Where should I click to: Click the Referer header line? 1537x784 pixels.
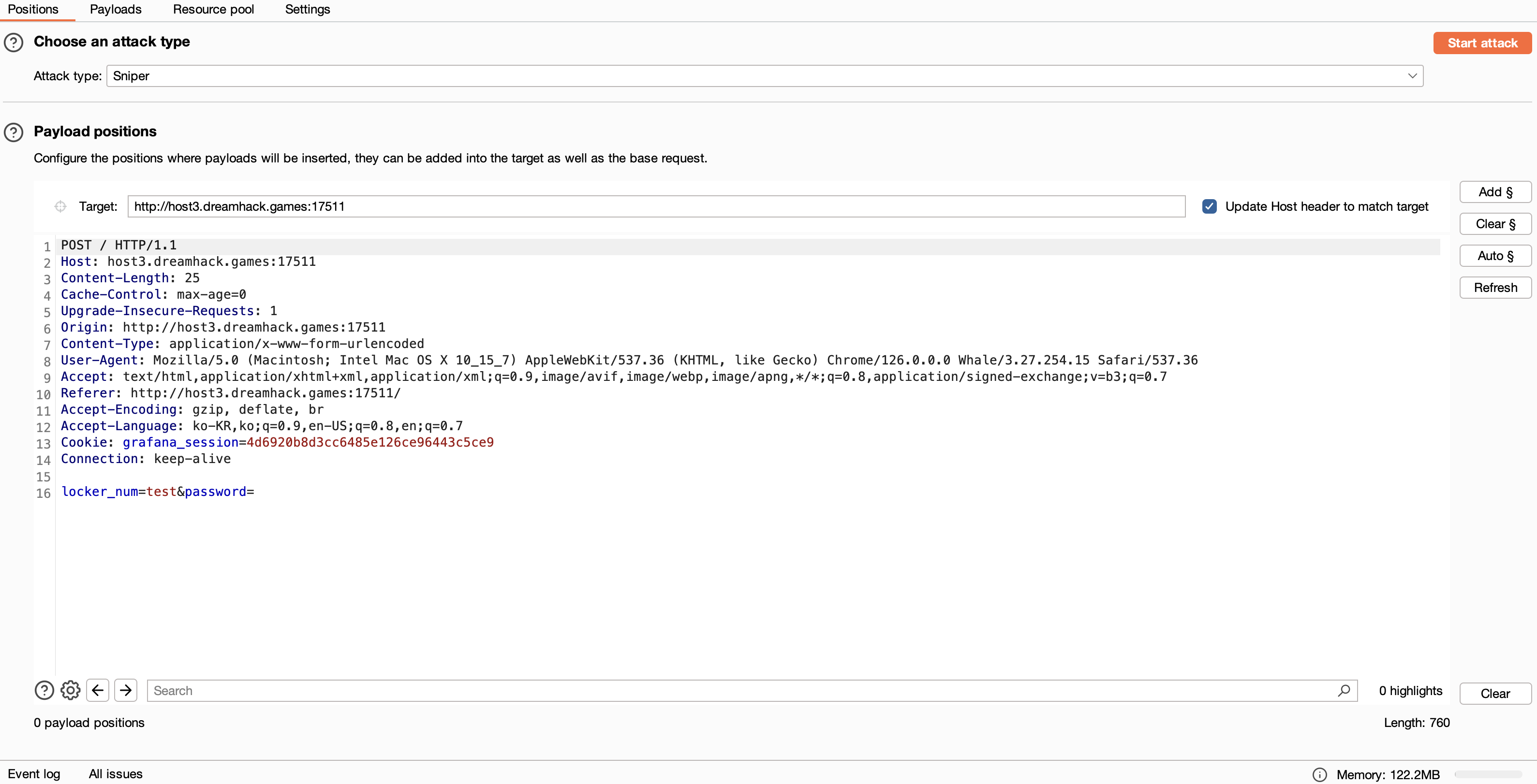pos(231,393)
